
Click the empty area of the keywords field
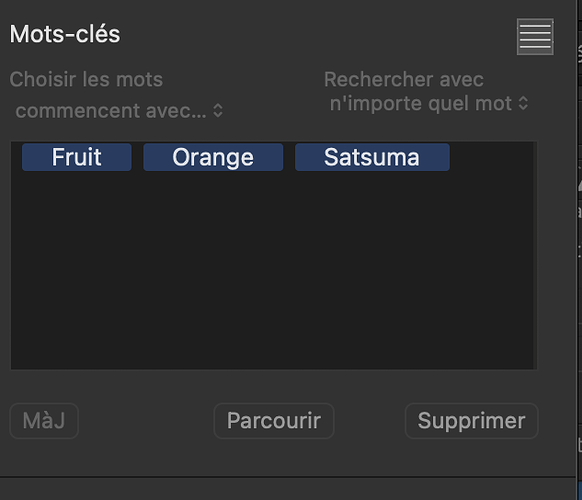(x=273, y=271)
